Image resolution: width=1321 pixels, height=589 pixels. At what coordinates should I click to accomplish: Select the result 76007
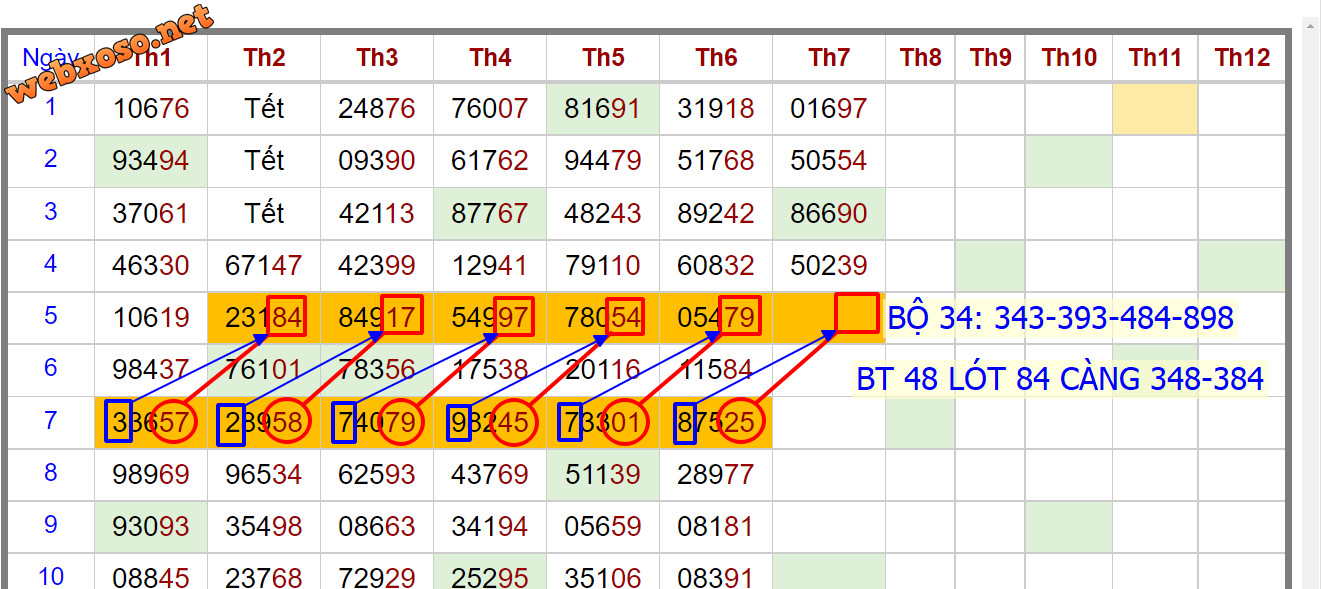490,109
